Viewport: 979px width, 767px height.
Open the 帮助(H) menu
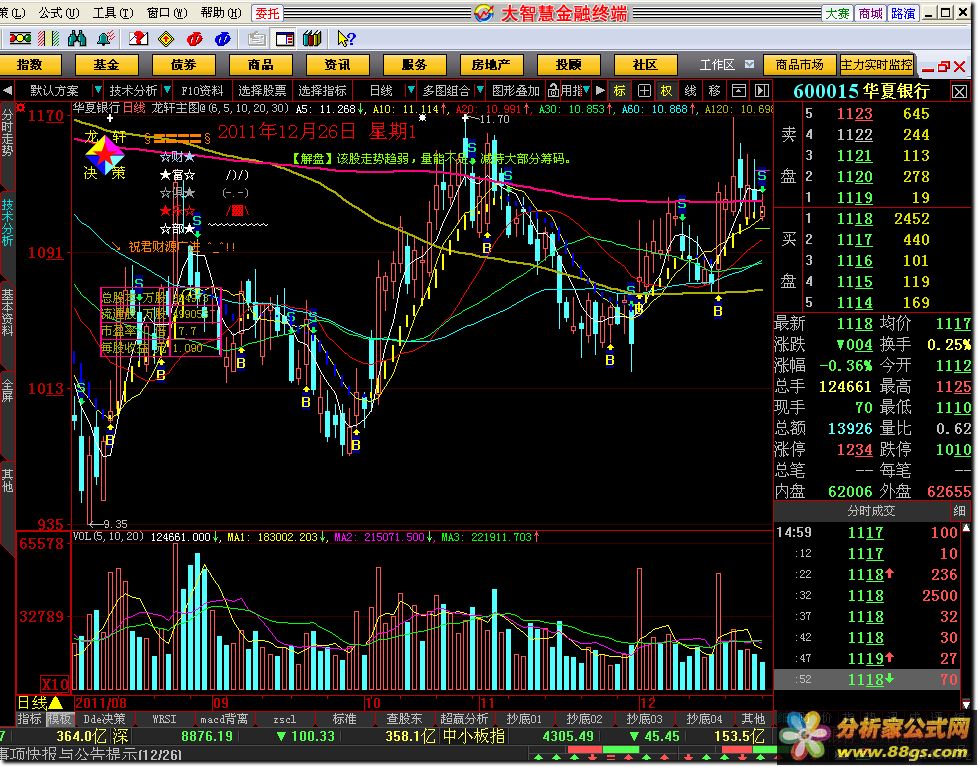(221, 12)
